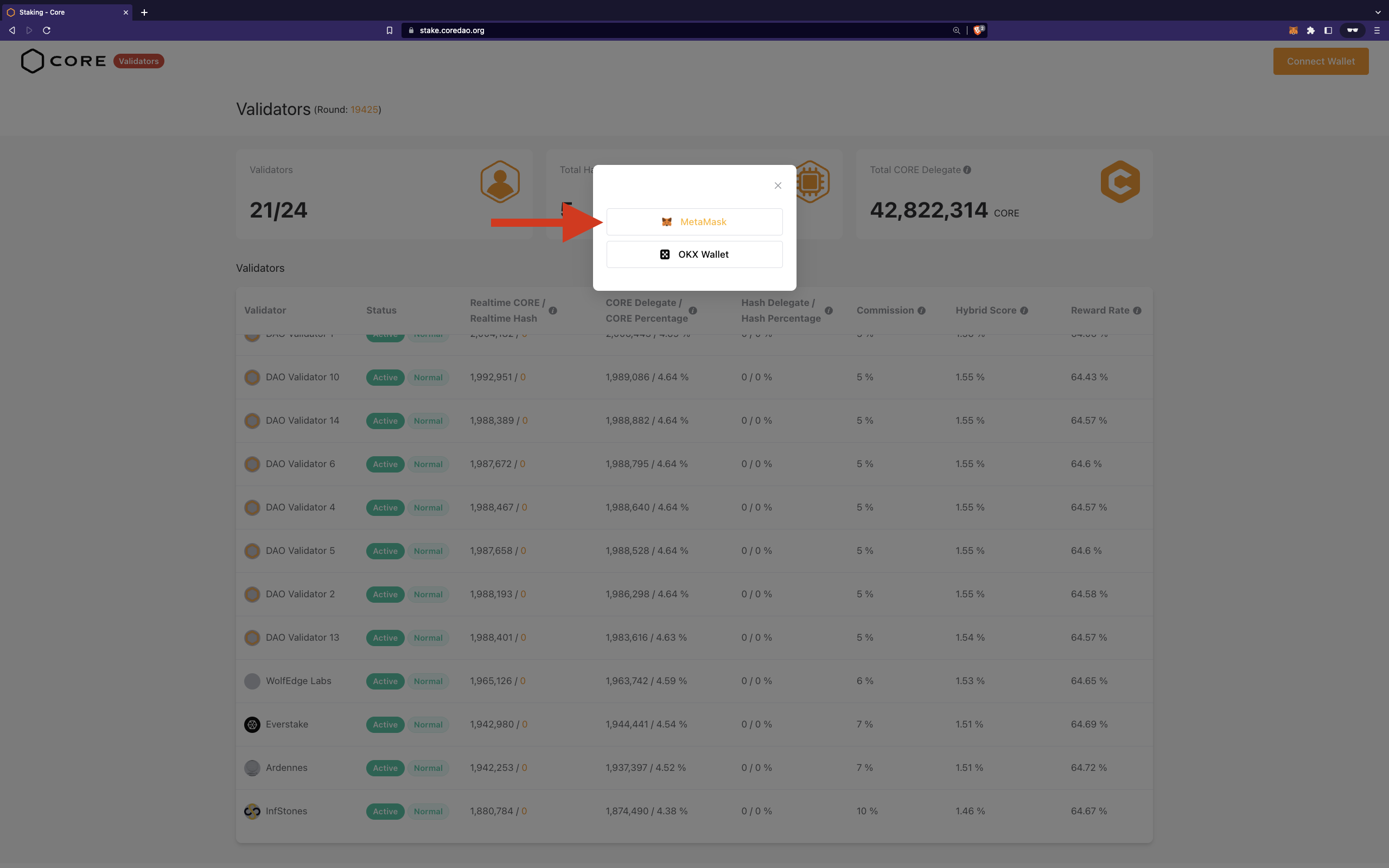Toggle the browser sidebar icon

1328,30
